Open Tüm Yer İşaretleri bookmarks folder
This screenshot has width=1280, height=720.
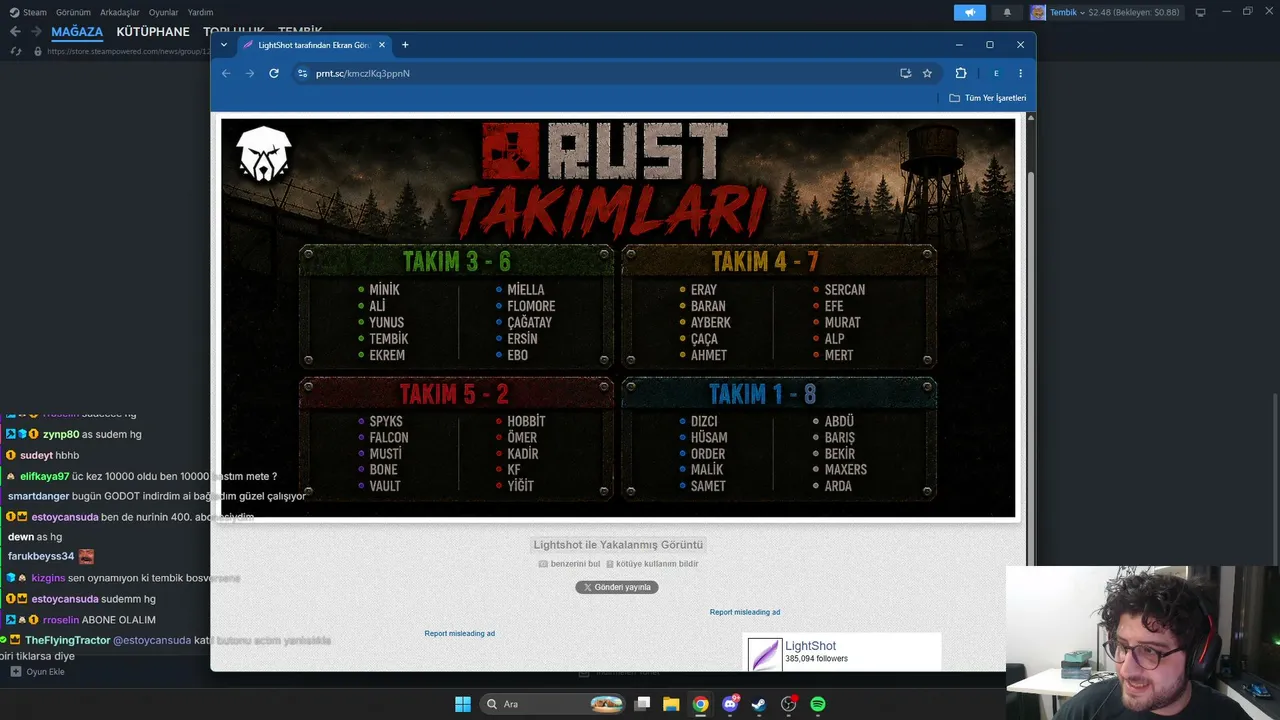[987, 98]
